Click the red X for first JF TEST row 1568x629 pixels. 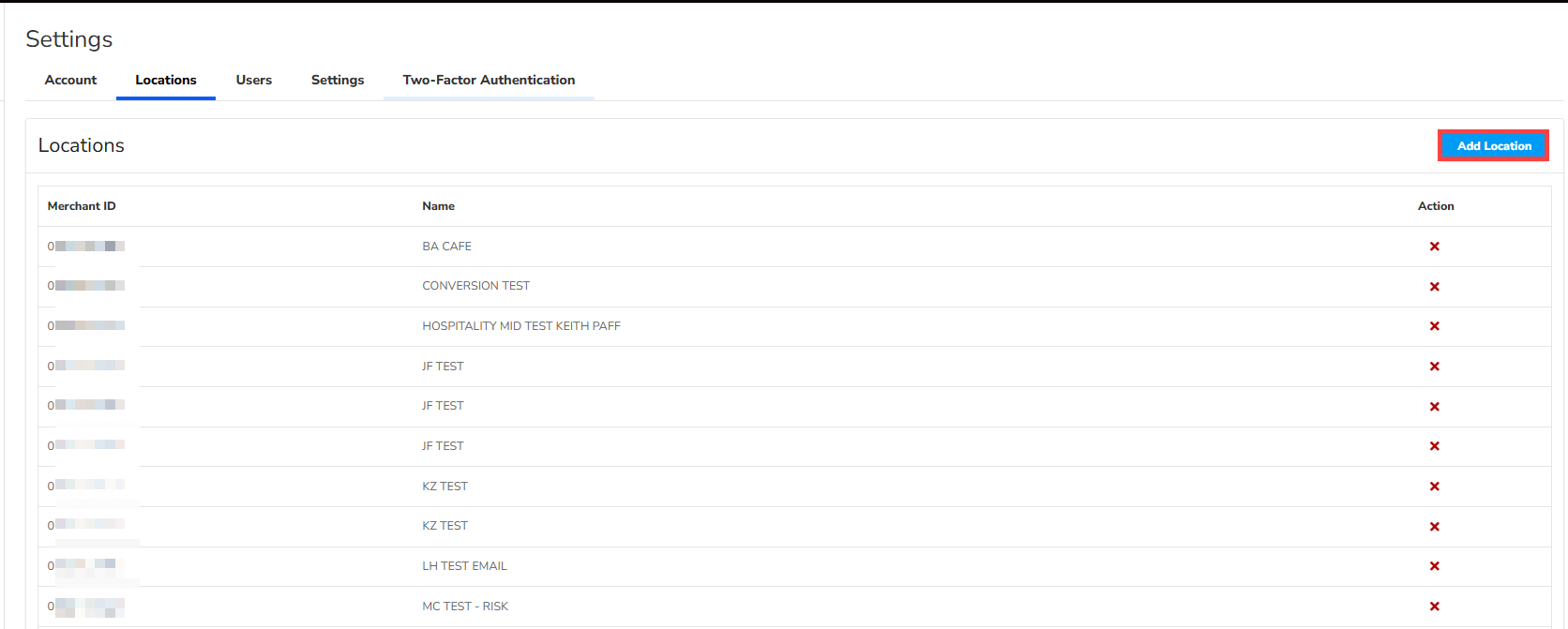1434,367
